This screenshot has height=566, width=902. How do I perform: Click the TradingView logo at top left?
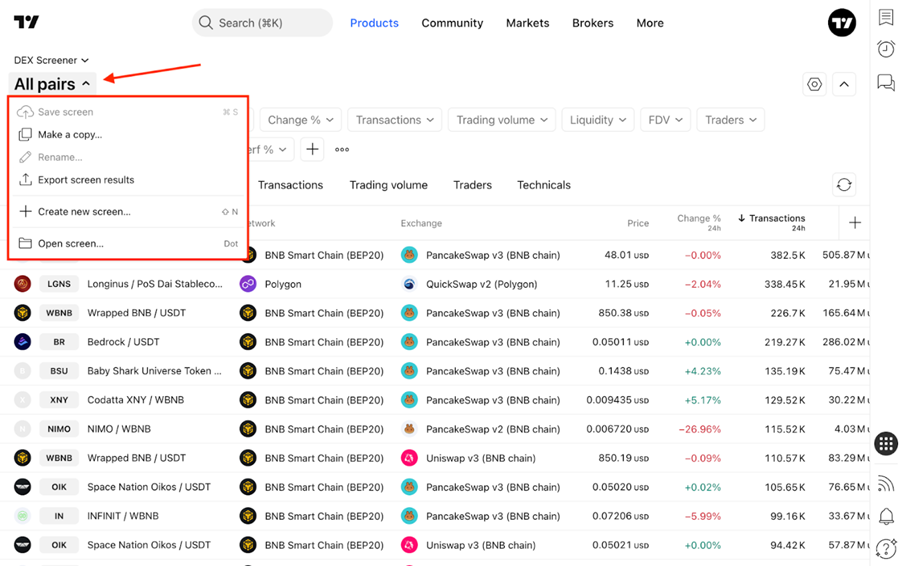tap(26, 22)
